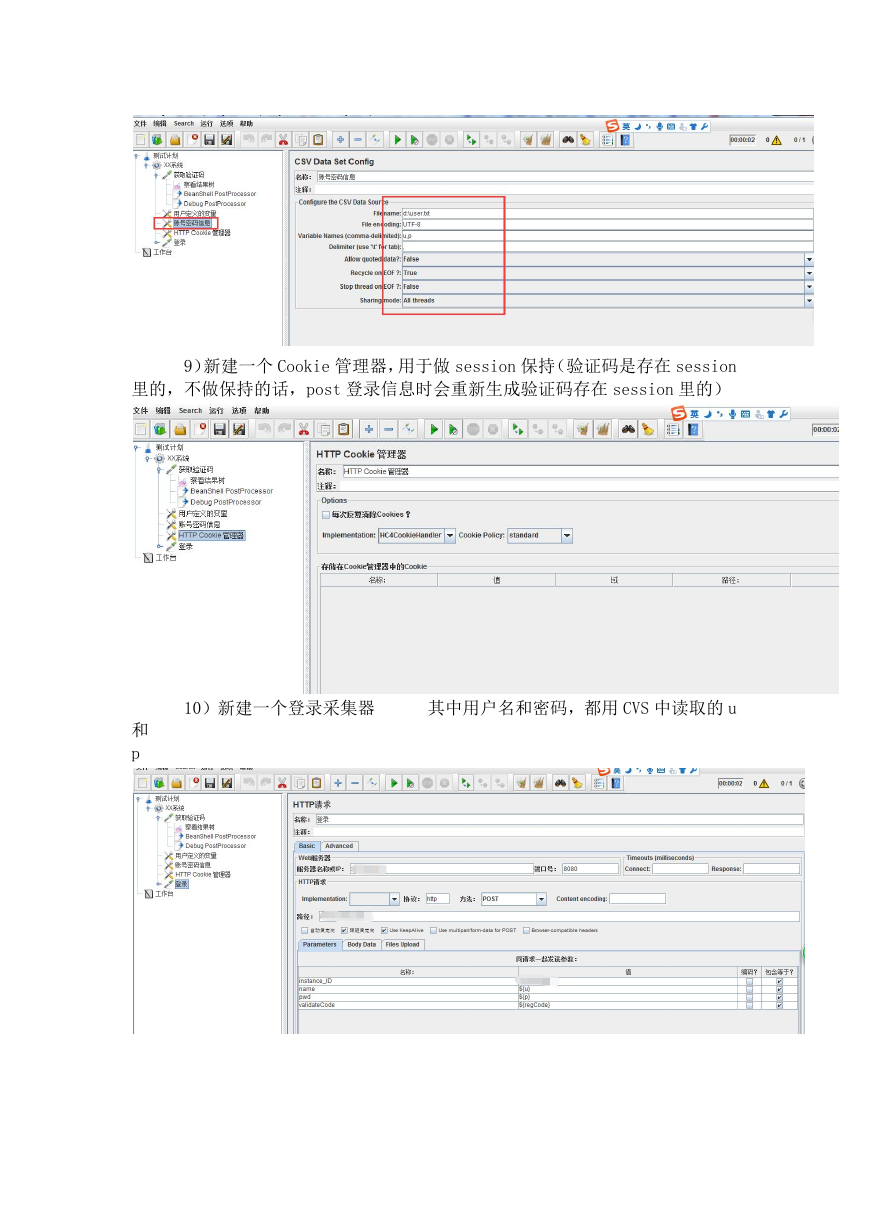
Task: Toggle 编码 checkbox in the instance_ID row
Action: 749,981
